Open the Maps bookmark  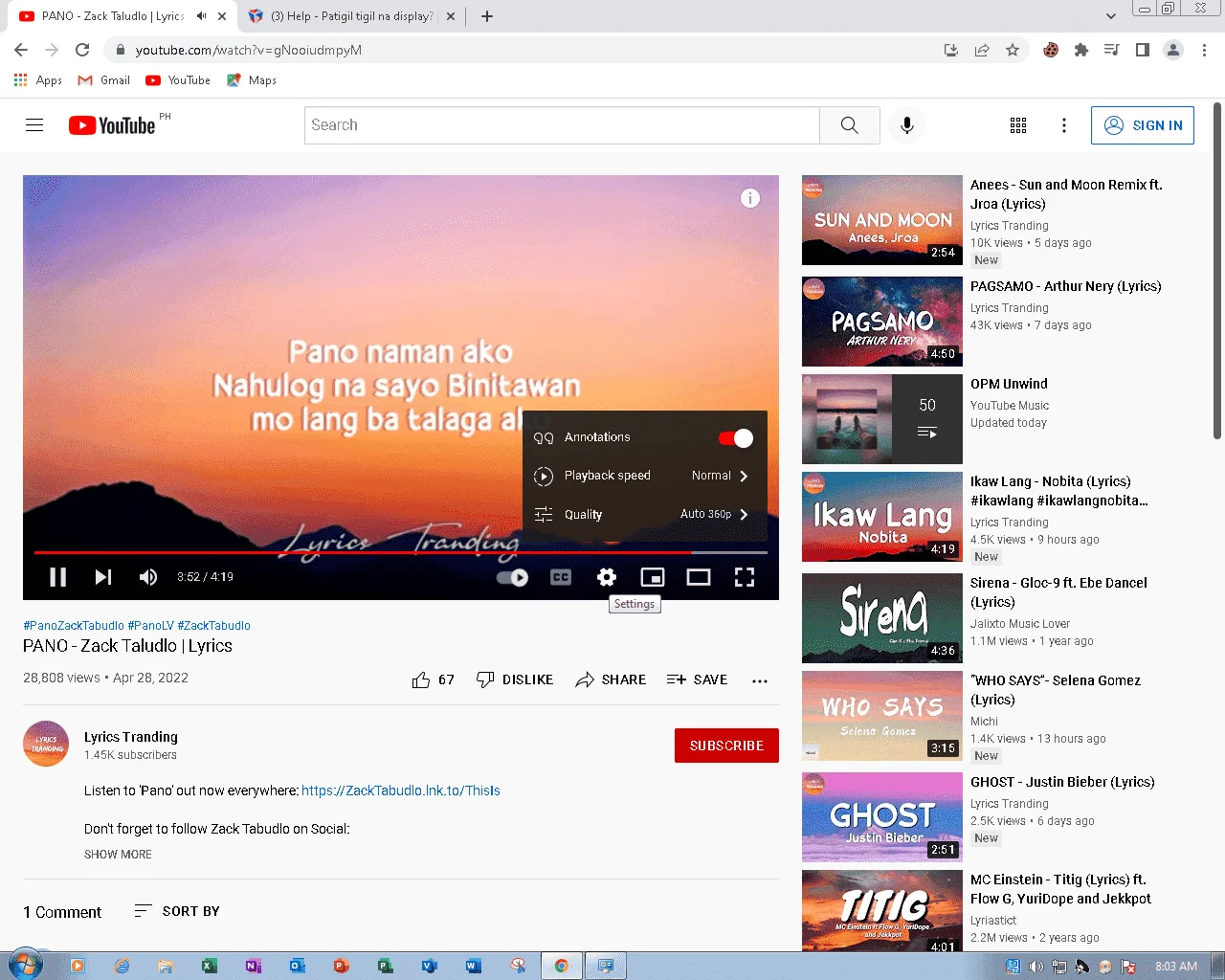coord(252,80)
